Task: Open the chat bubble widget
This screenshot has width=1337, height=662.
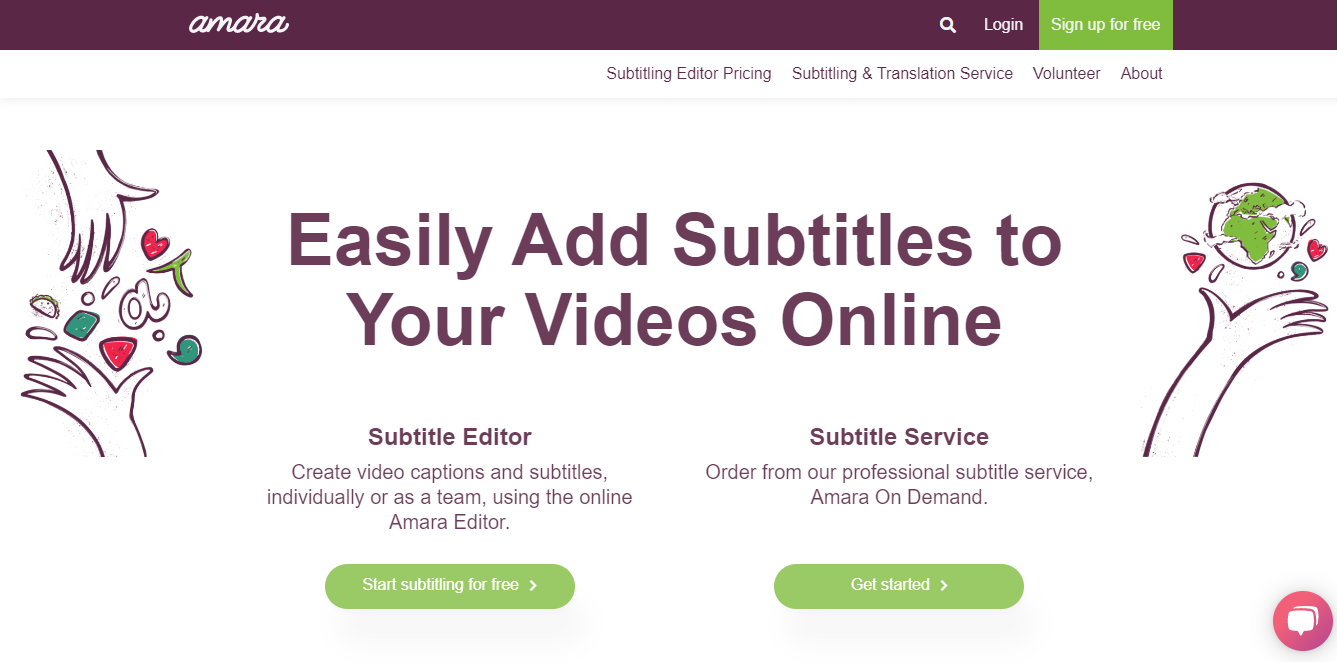Action: 1302,621
